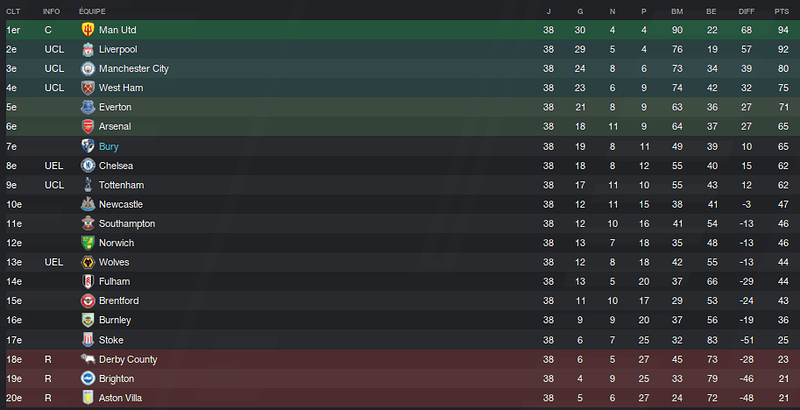Click the Man Utd club crest
Viewport: 800px width, 410px height.
[88, 30]
